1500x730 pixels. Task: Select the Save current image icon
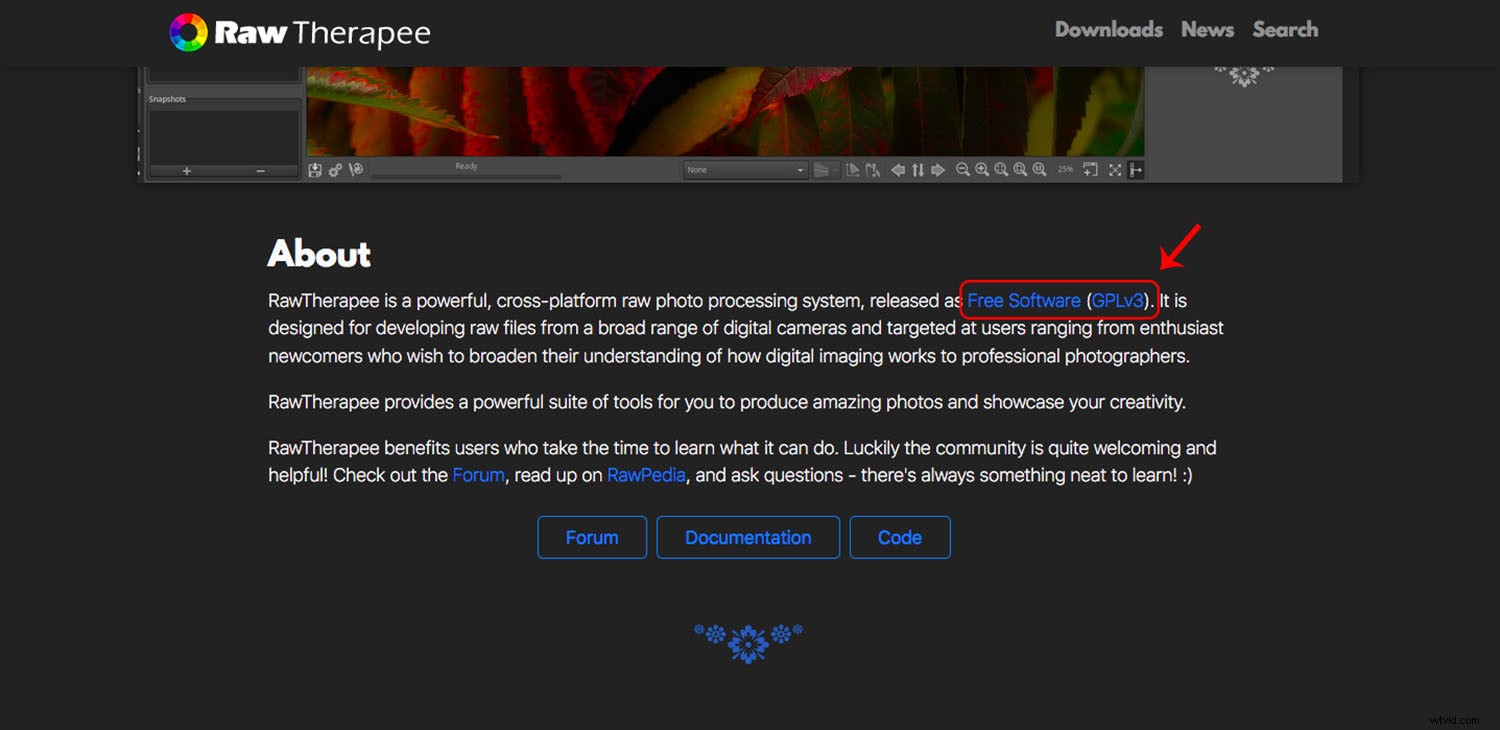coord(316,170)
